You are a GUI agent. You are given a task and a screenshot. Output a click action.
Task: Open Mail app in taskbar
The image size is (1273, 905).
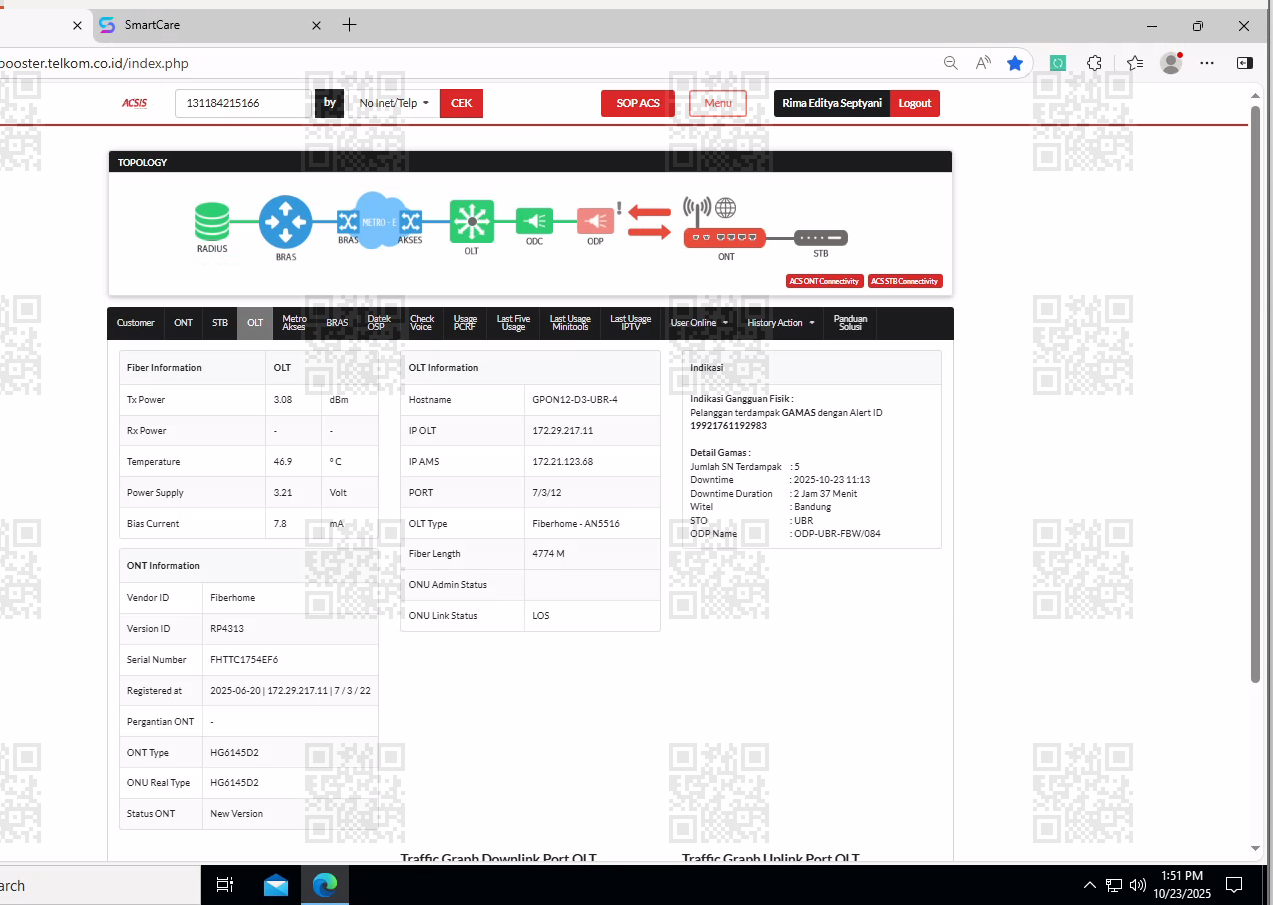pos(276,885)
